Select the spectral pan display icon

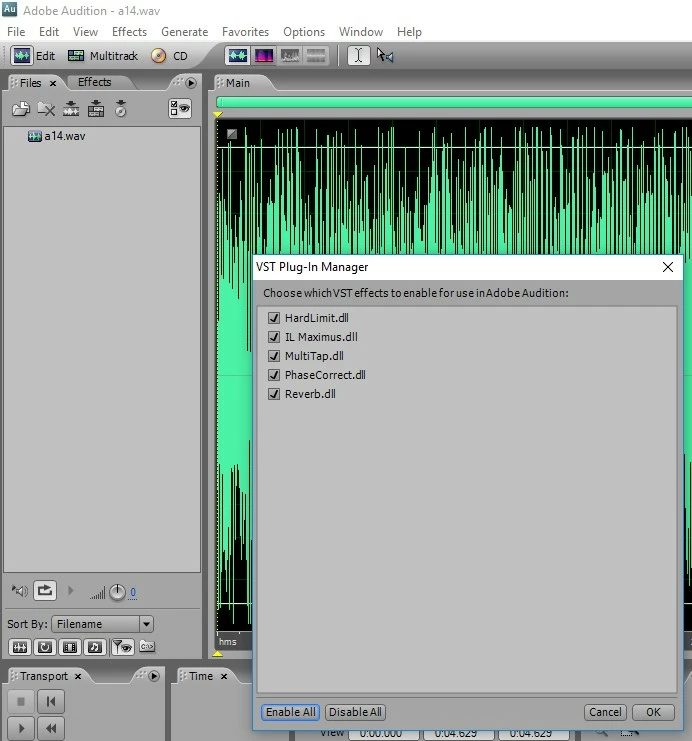290,56
